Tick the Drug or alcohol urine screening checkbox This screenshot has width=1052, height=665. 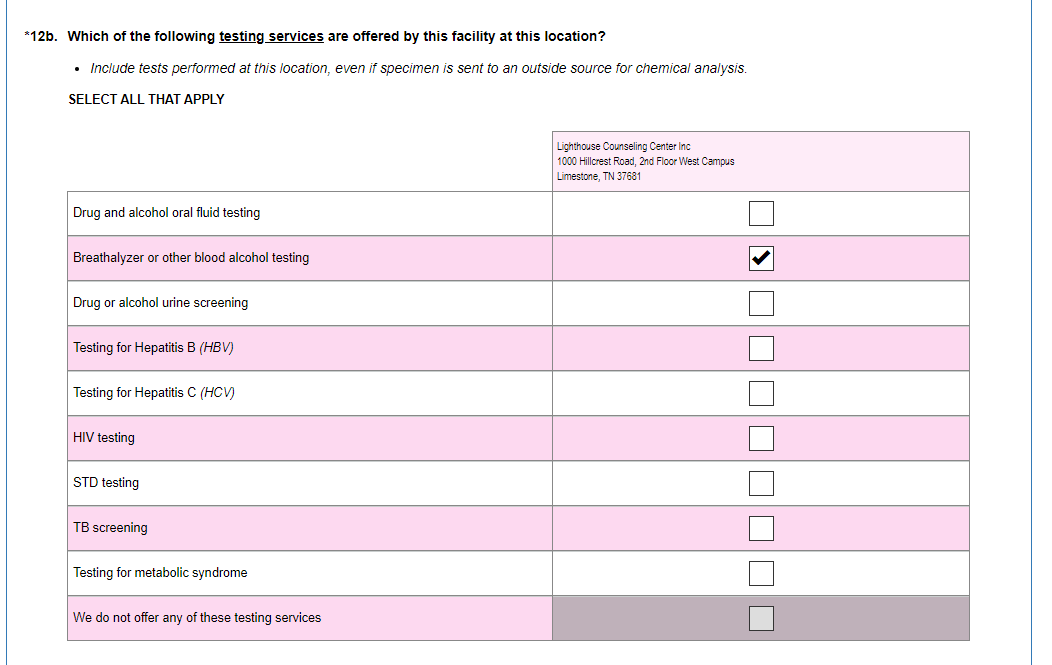[761, 303]
